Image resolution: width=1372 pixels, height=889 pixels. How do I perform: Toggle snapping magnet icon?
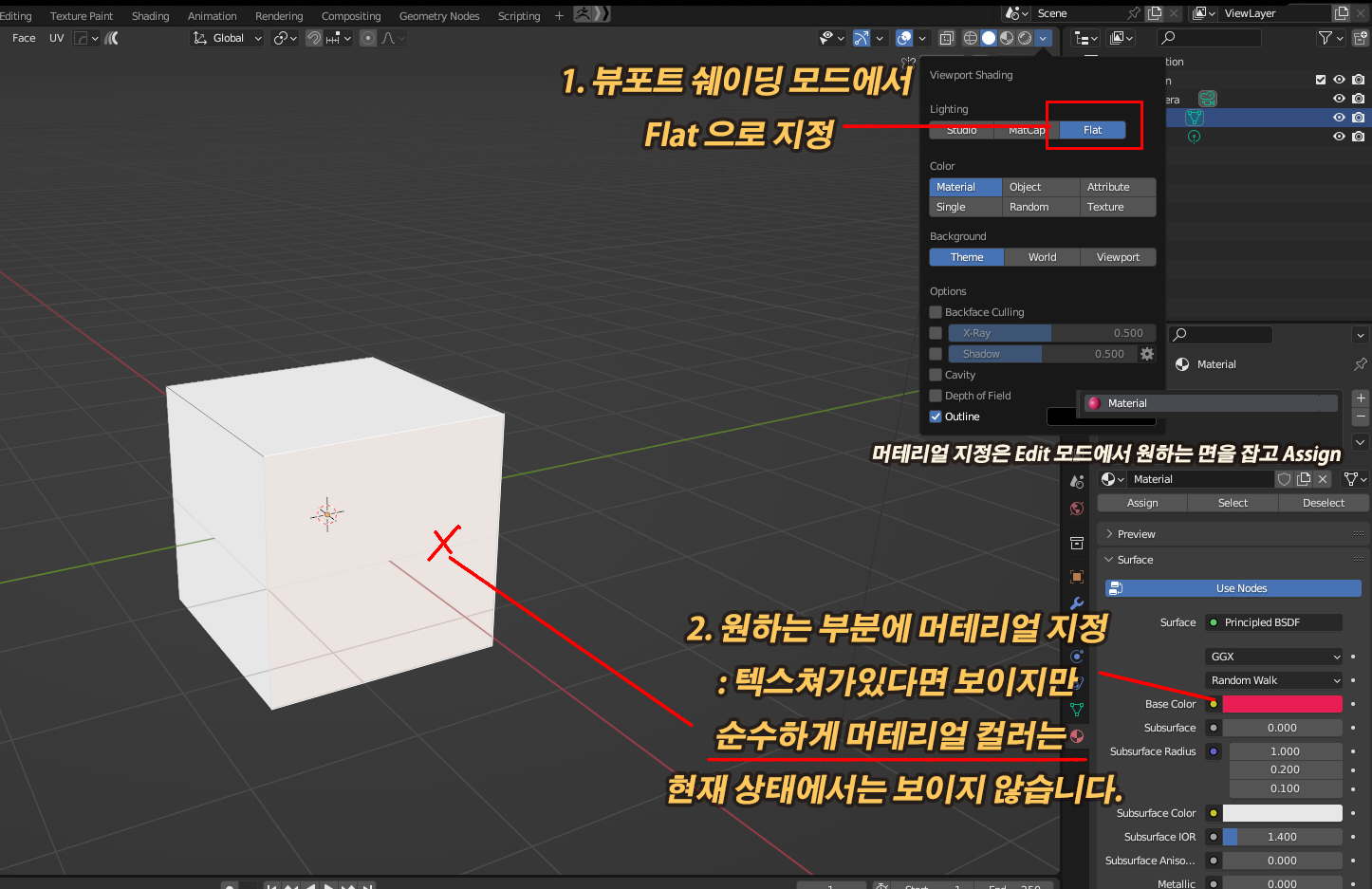coord(314,38)
